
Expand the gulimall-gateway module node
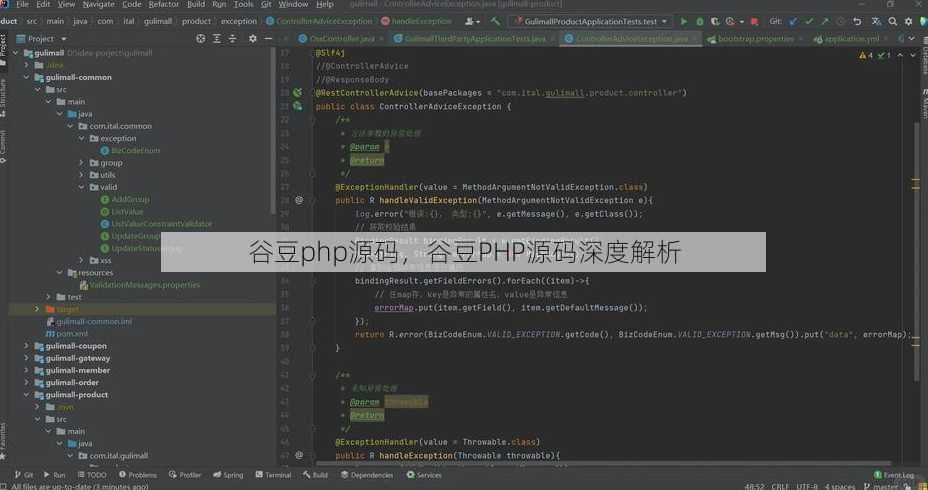coord(27,359)
